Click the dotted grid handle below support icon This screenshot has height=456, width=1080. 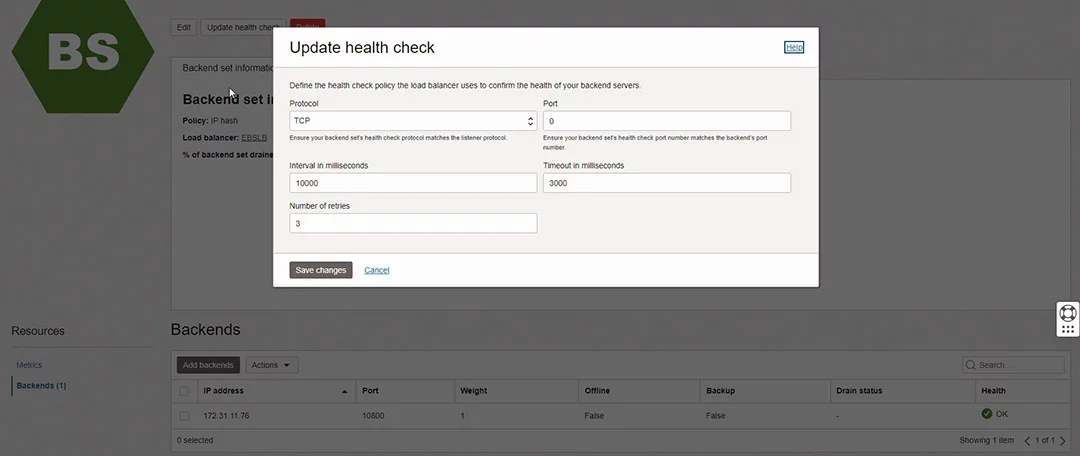1068,329
